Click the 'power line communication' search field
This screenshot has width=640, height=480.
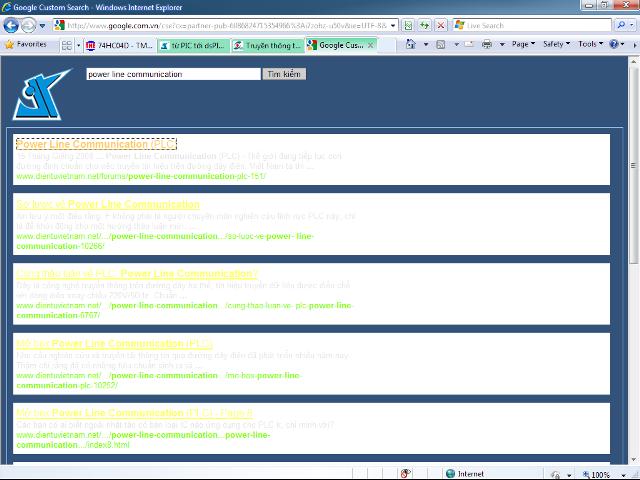[173, 74]
